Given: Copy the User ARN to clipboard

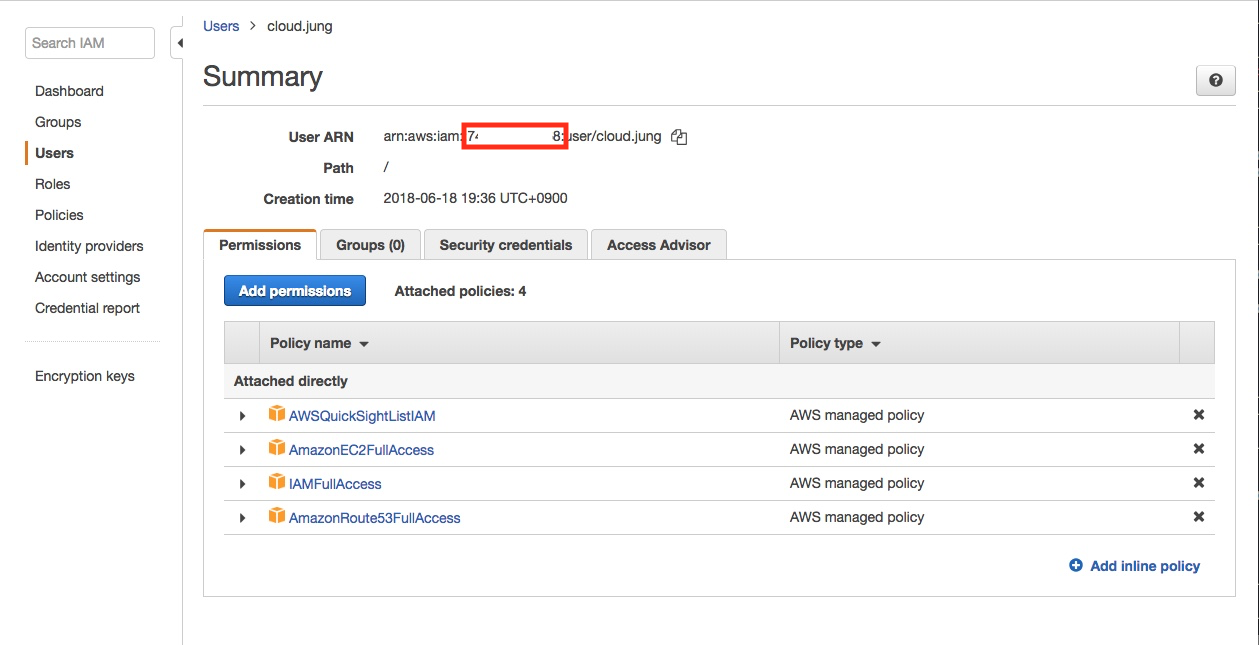Looking at the screenshot, I should coord(679,137).
